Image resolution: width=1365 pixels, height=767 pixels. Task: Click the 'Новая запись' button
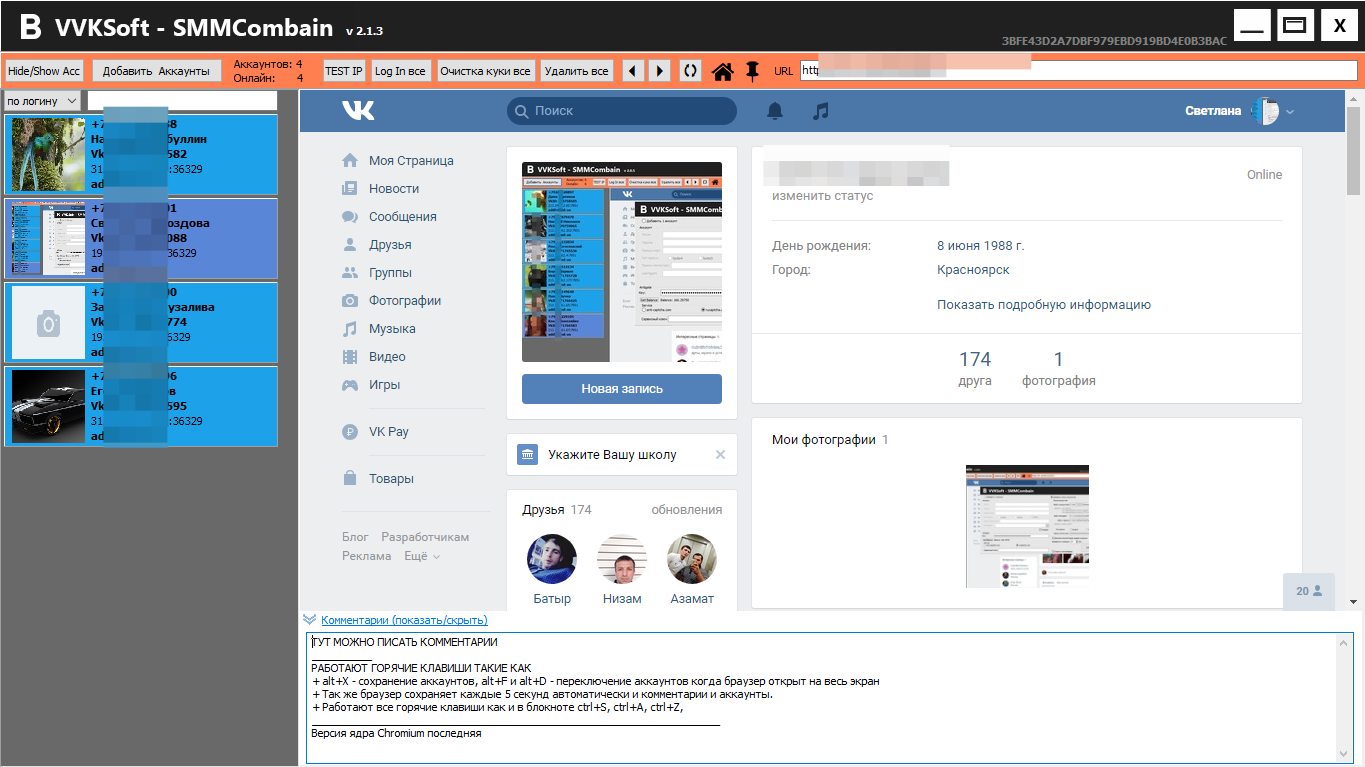(621, 389)
